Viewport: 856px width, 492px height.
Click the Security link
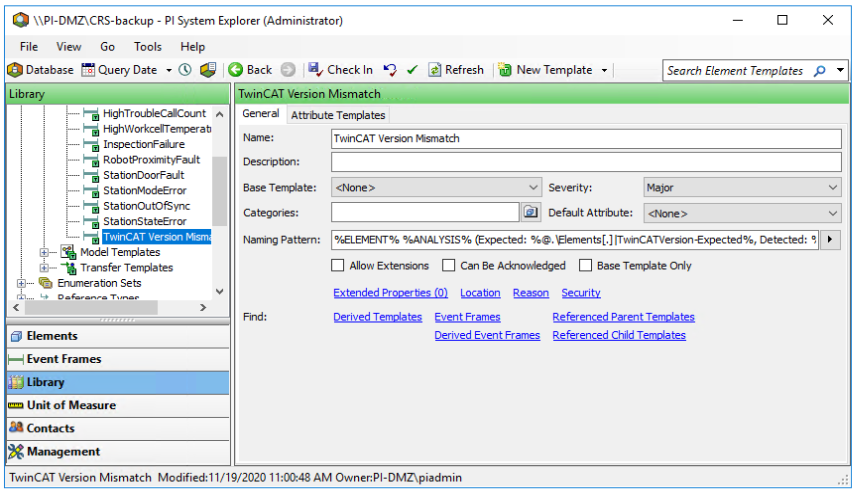(x=581, y=293)
